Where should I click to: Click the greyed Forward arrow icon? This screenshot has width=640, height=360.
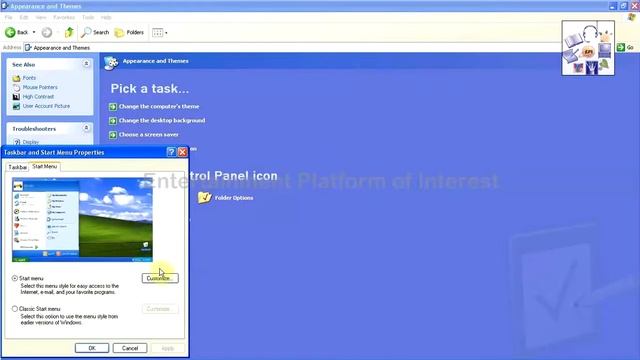coord(47,32)
